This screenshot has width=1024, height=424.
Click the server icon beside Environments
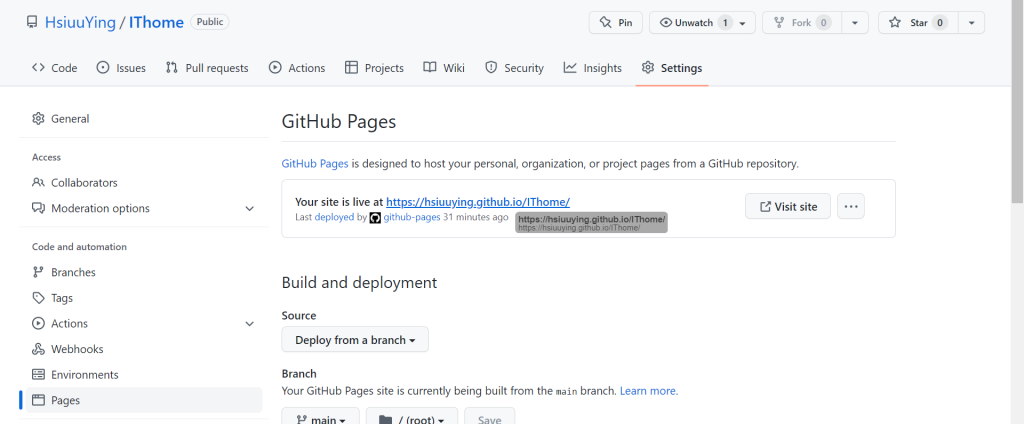[x=38, y=375]
